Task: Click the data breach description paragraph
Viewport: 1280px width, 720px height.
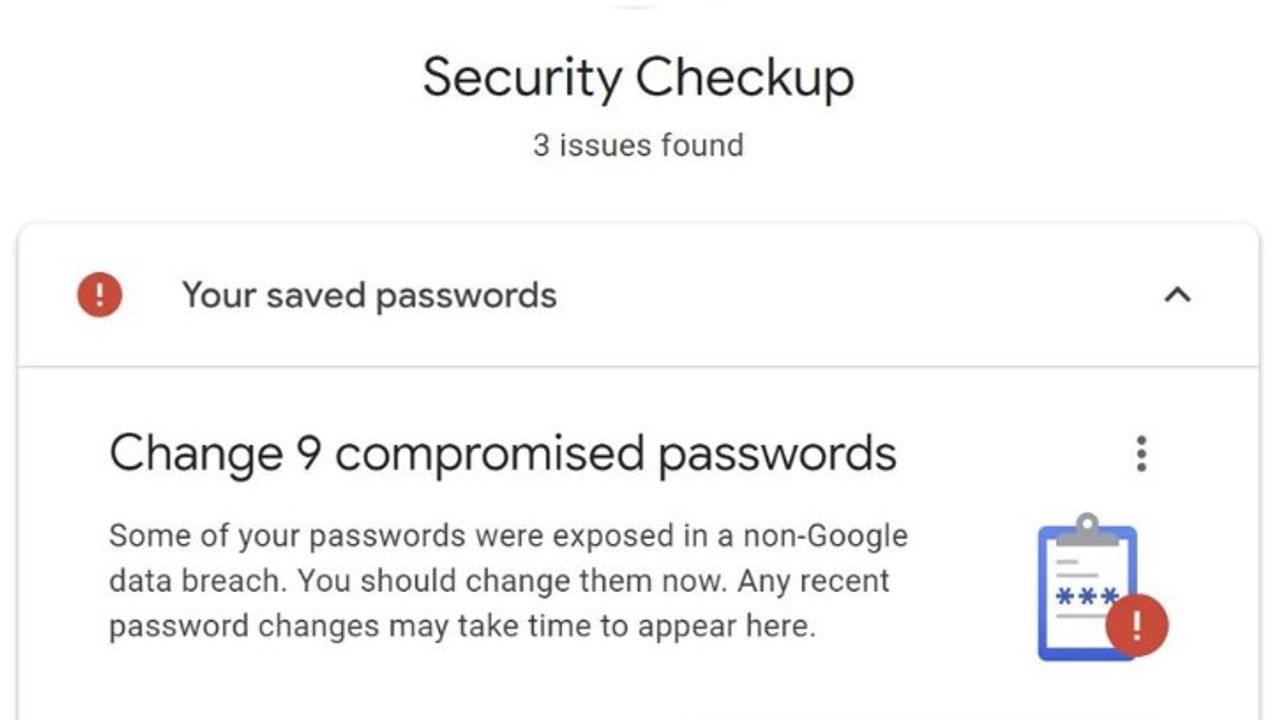Action: (508, 581)
